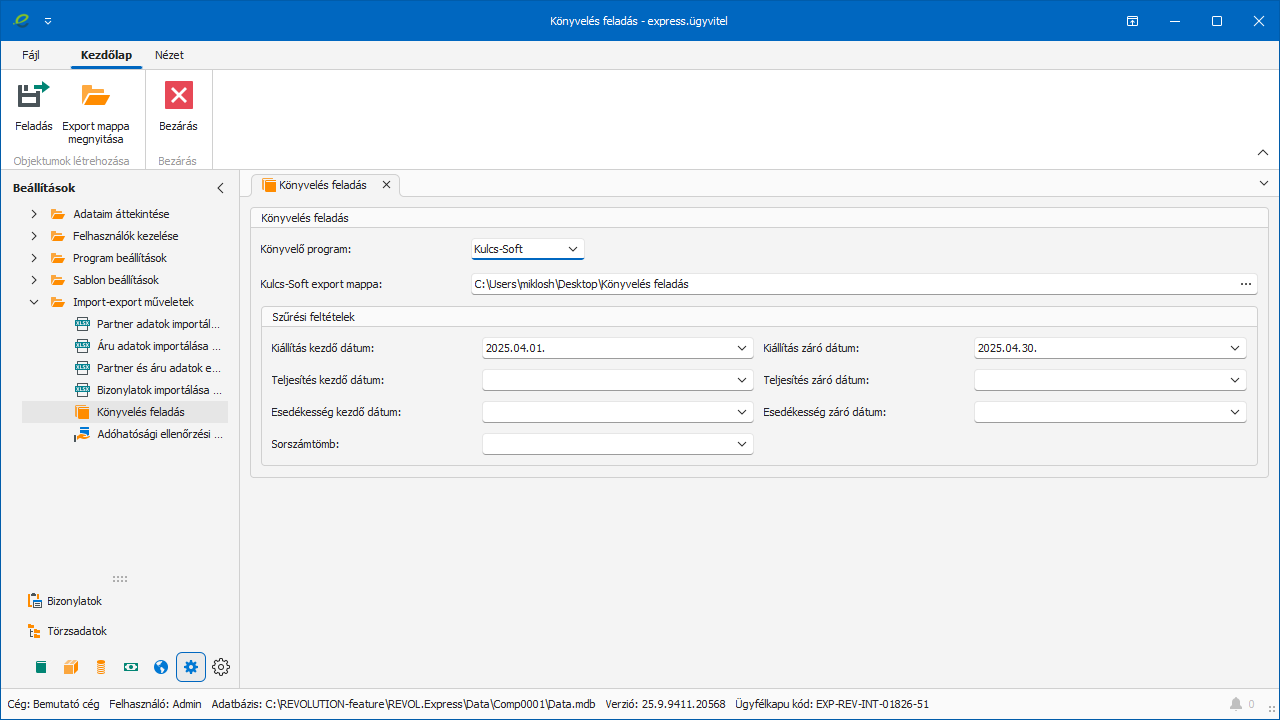This screenshot has height=720, width=1280.
Task: Open the export folder via Export mappa megnyitása
Action: click(x=96, y=96)
